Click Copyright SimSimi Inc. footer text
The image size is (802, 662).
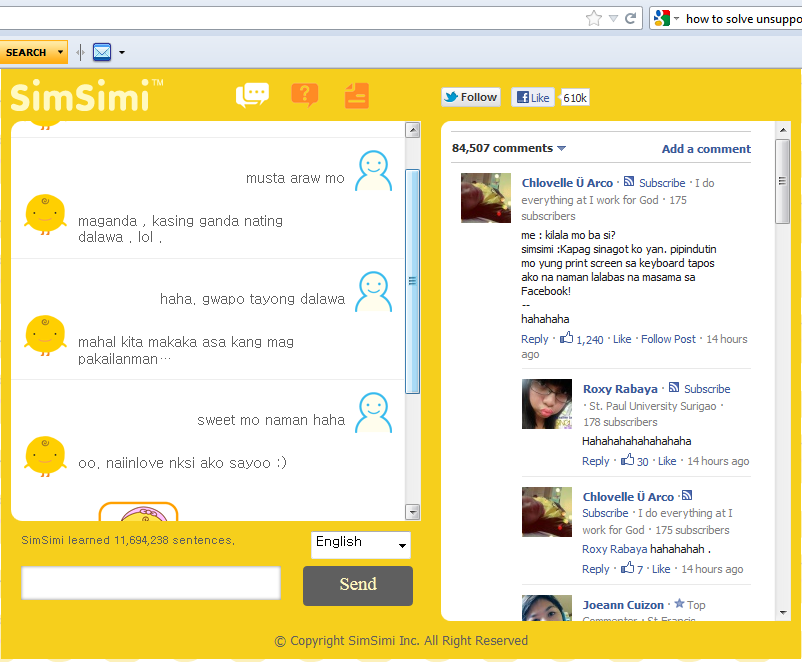point(401,641)
